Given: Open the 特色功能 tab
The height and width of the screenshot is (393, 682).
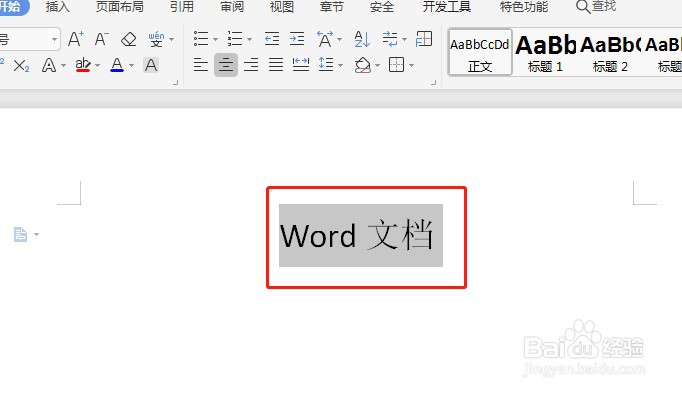Looking at the screenshot, I should click(524, 7).
